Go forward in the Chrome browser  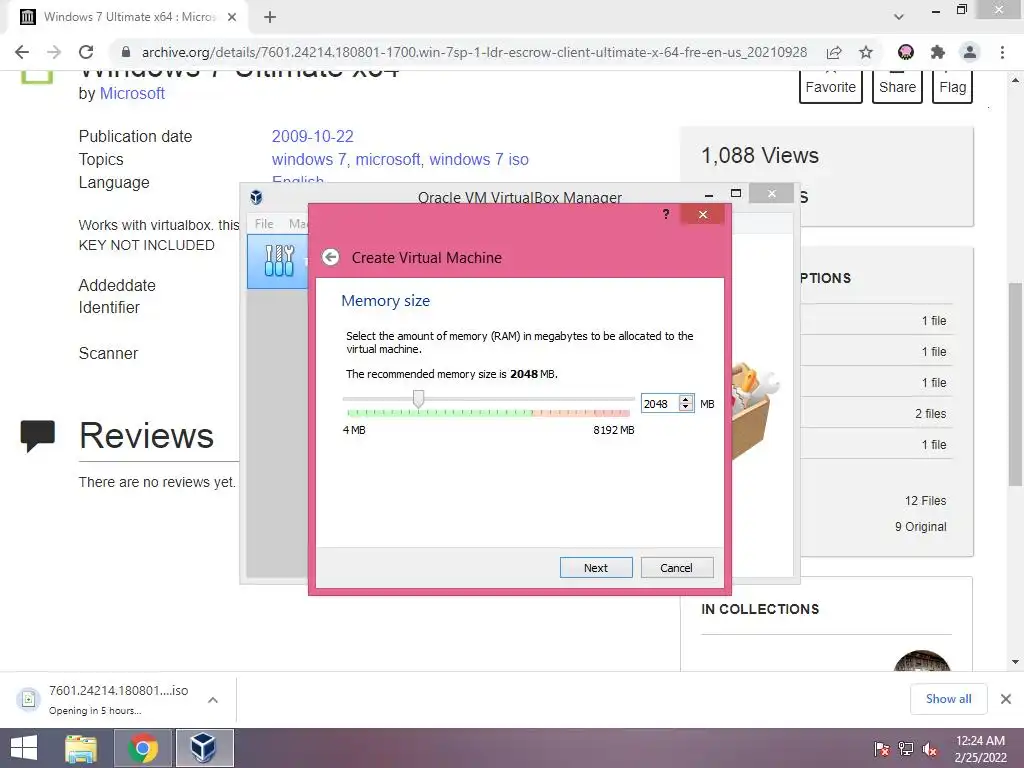click(54, 52)
